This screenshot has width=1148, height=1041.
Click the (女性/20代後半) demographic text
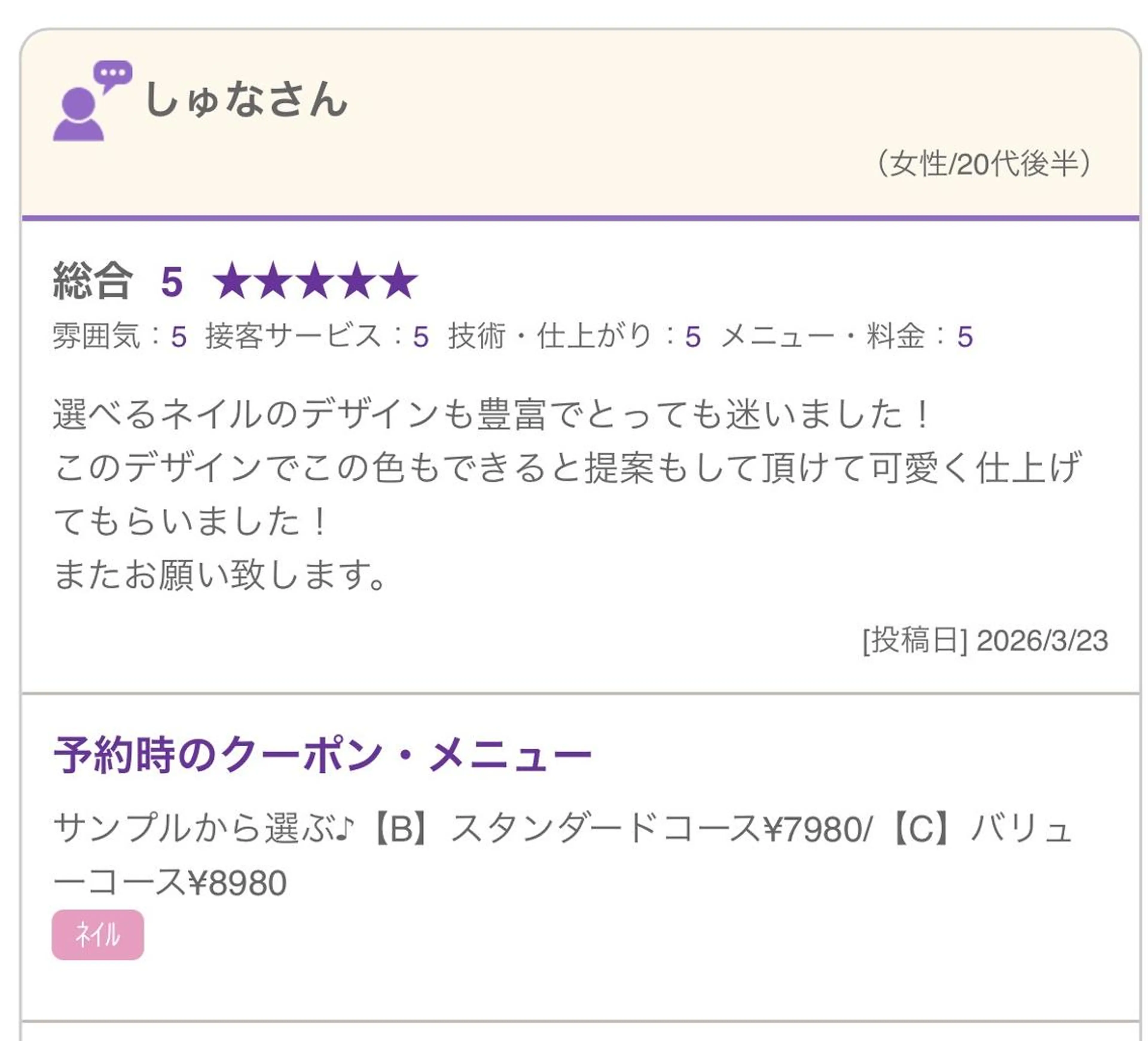coord(984,164)
